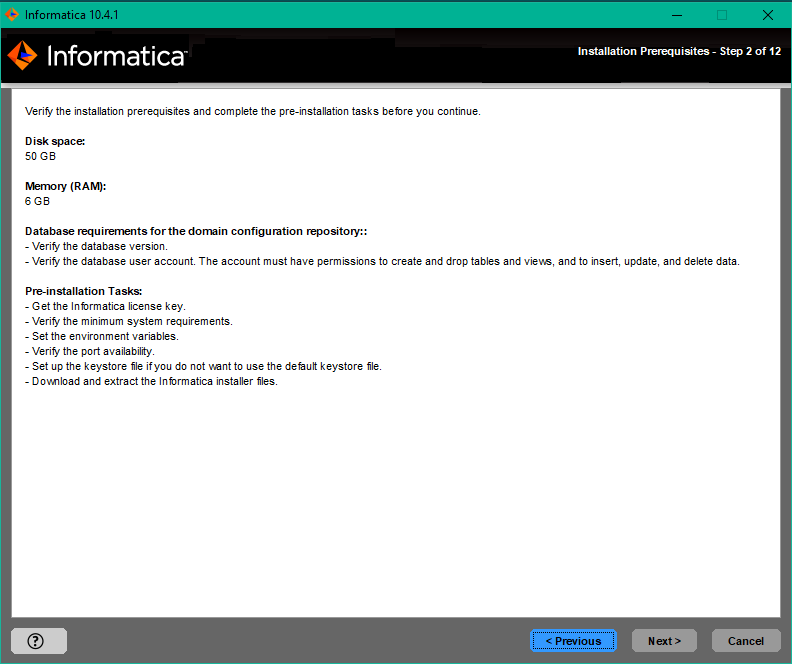
Task: Click 'Set the environment variables.' line
Action: [x=102, y=336]
